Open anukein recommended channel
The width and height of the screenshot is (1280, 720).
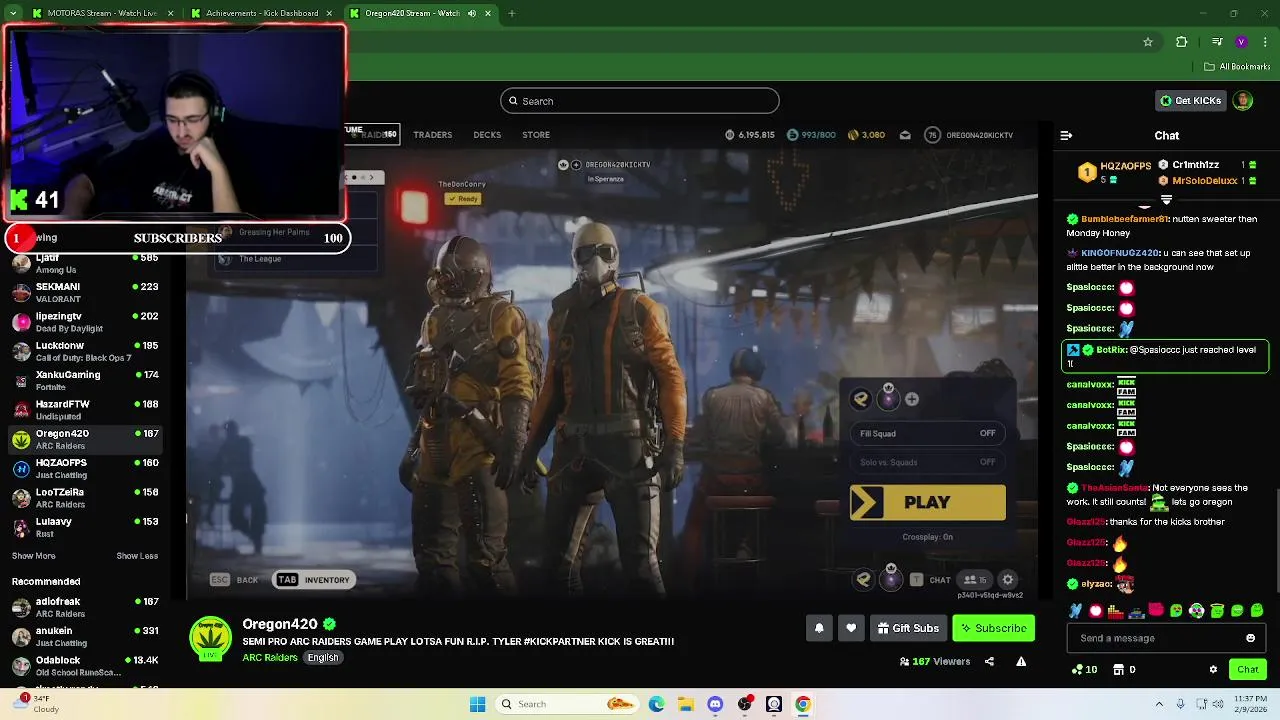click(x=85, y=636)
